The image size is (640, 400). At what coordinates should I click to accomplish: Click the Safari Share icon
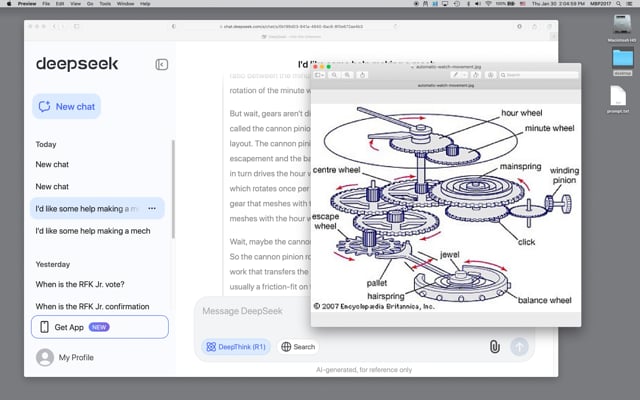tap(534, 27)
